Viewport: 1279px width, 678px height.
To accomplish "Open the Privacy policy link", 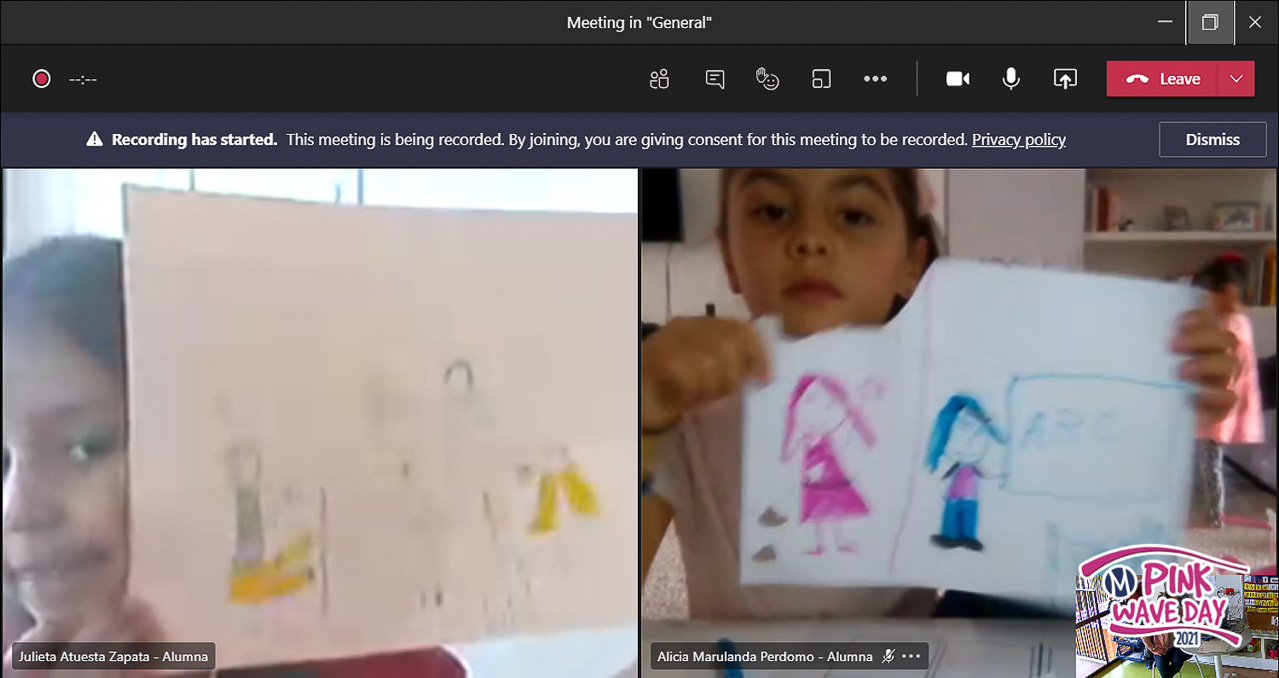I will click(x=1018, y=140).
